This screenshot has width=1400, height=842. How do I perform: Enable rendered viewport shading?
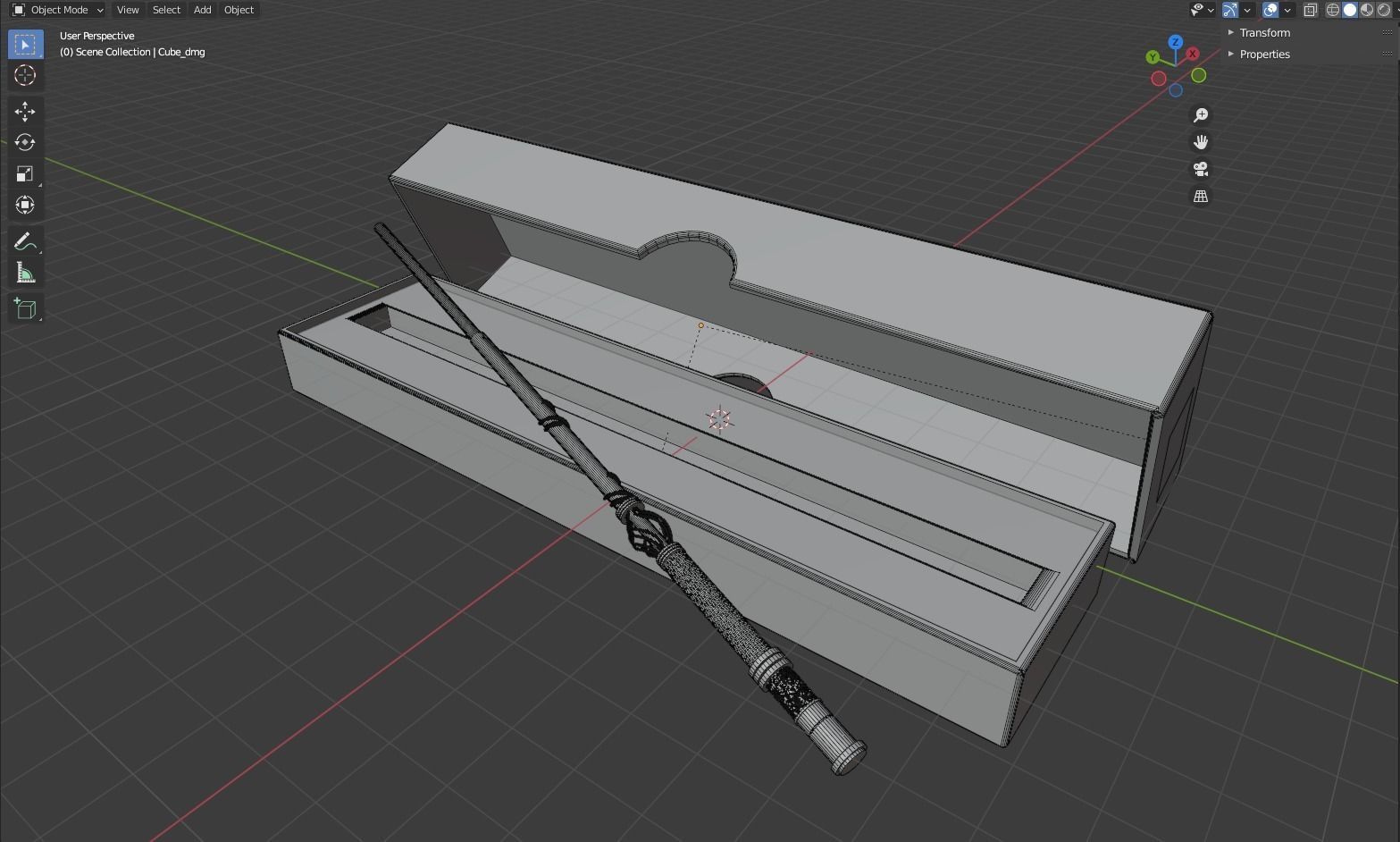point(1383,10)
